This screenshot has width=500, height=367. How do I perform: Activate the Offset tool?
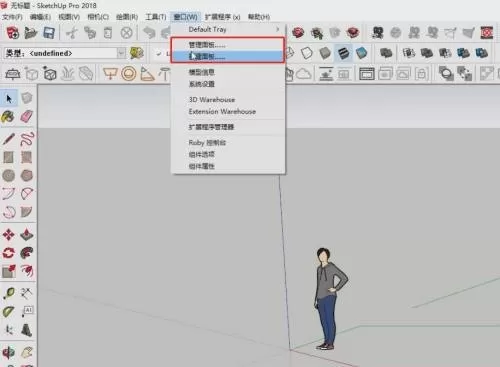27,271
